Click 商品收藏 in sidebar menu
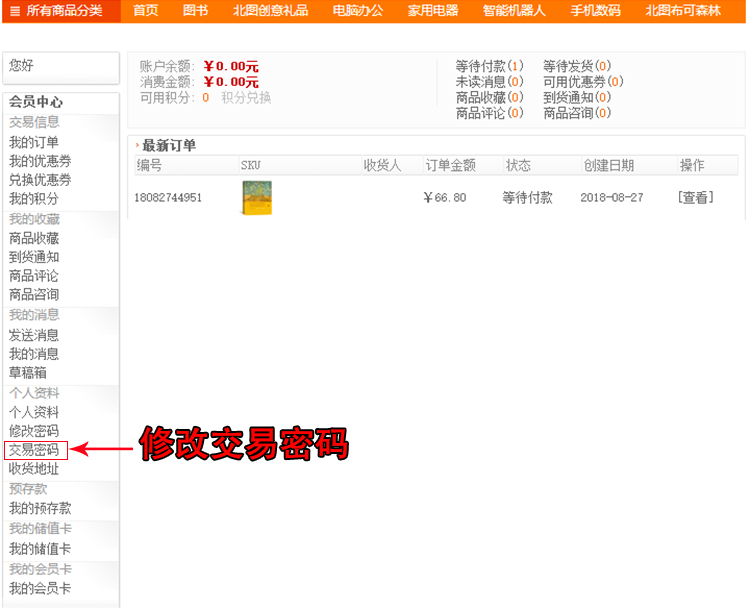The width and height of the screenshot is (750, 608). [x=34, y=238]
